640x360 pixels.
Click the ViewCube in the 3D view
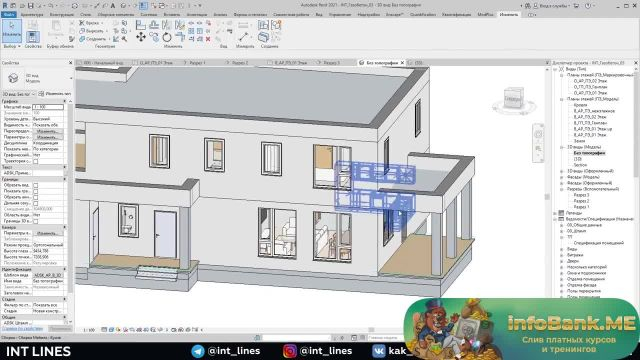tap(513, 98)
